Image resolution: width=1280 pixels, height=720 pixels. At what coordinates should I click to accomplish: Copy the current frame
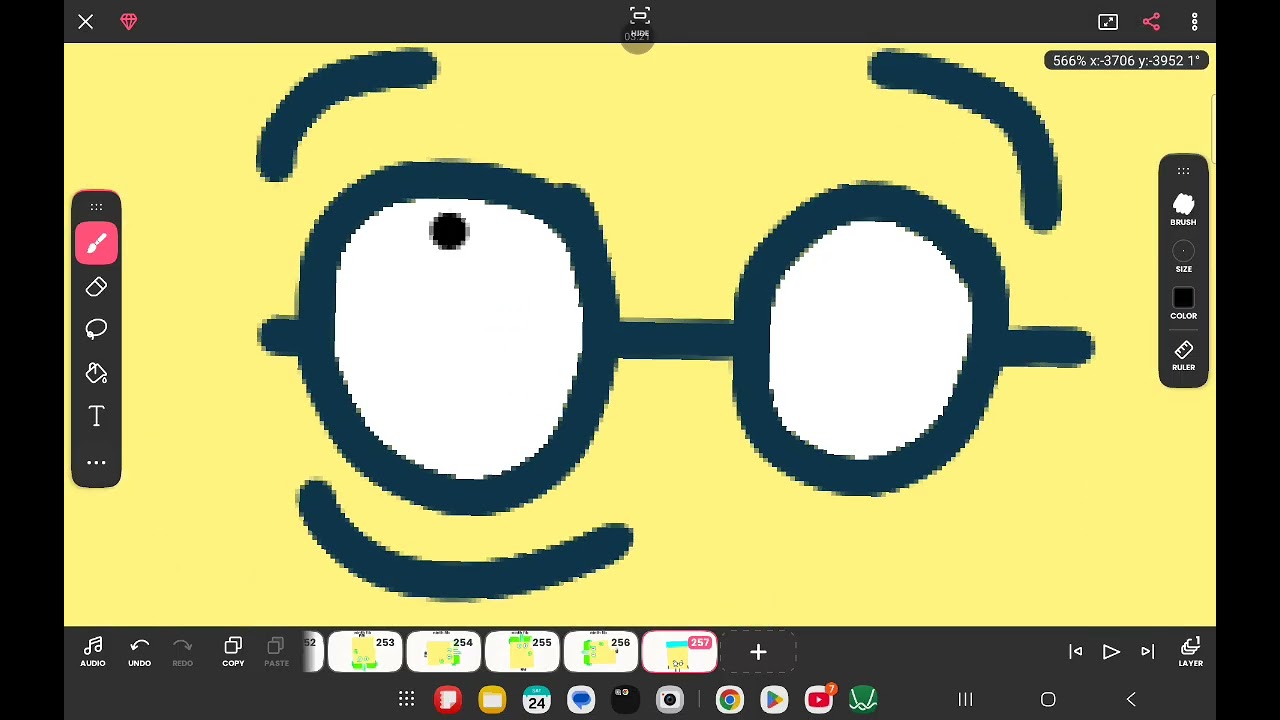click(x=233, y=652)
